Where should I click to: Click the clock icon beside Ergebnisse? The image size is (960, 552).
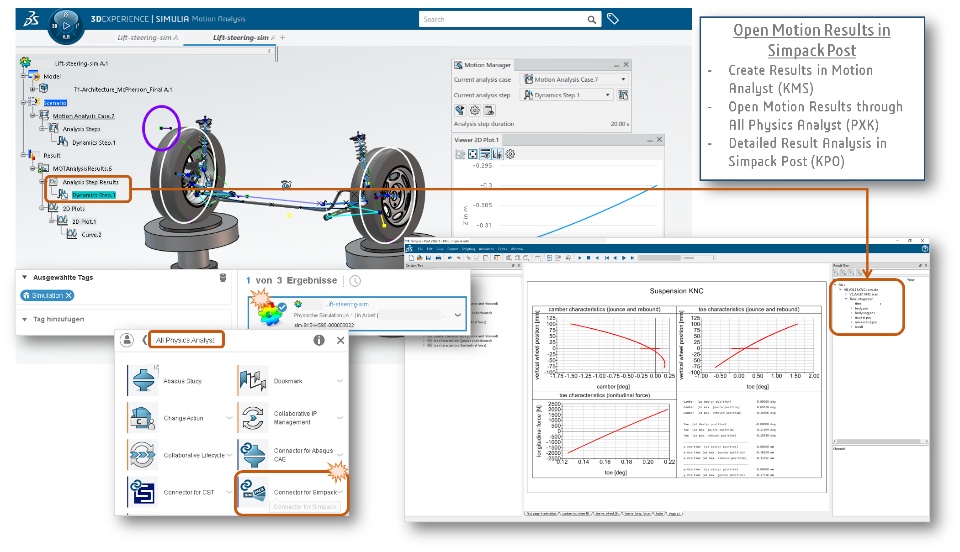coord(355,281)
